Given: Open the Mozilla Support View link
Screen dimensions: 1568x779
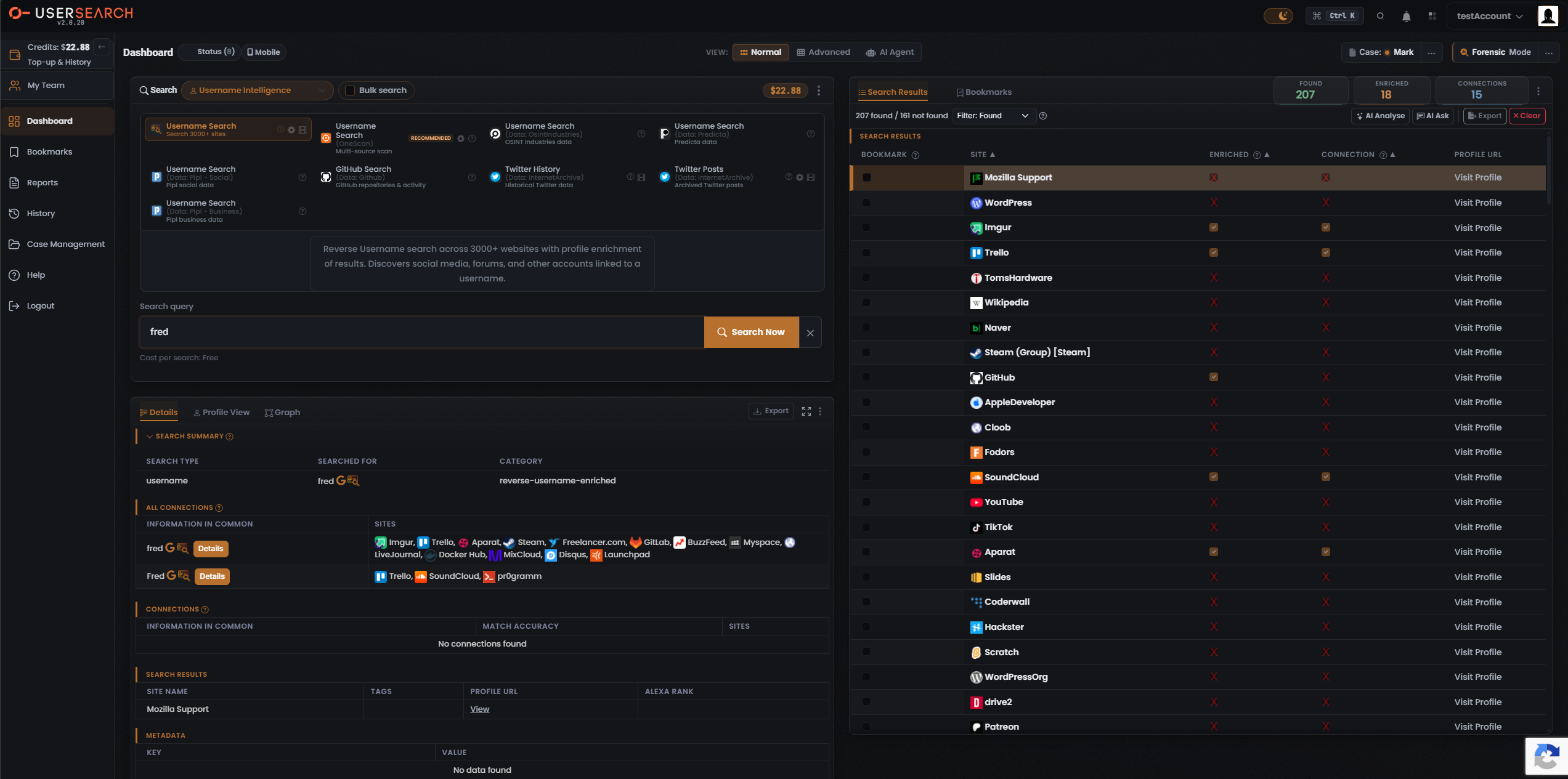Looking at the screenshot, I should pyautogui.click(x=479, y=709).
